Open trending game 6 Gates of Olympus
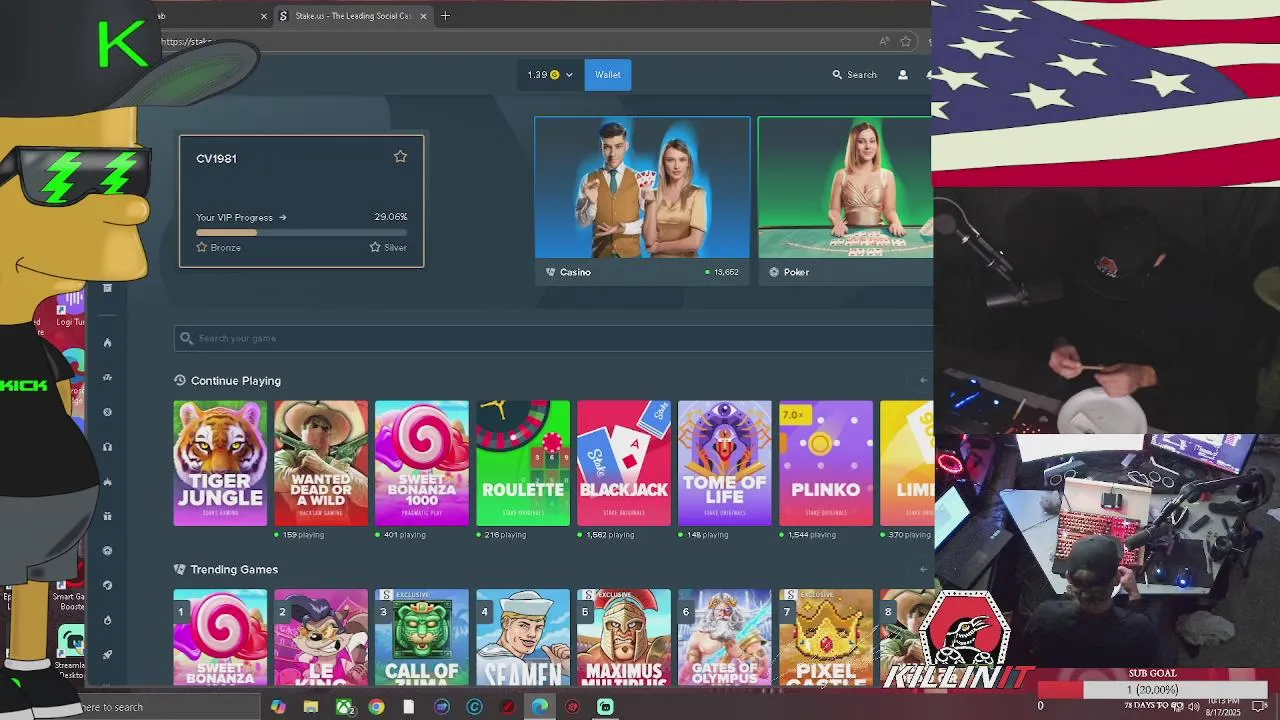1280x720 pixels. [725, 638]
